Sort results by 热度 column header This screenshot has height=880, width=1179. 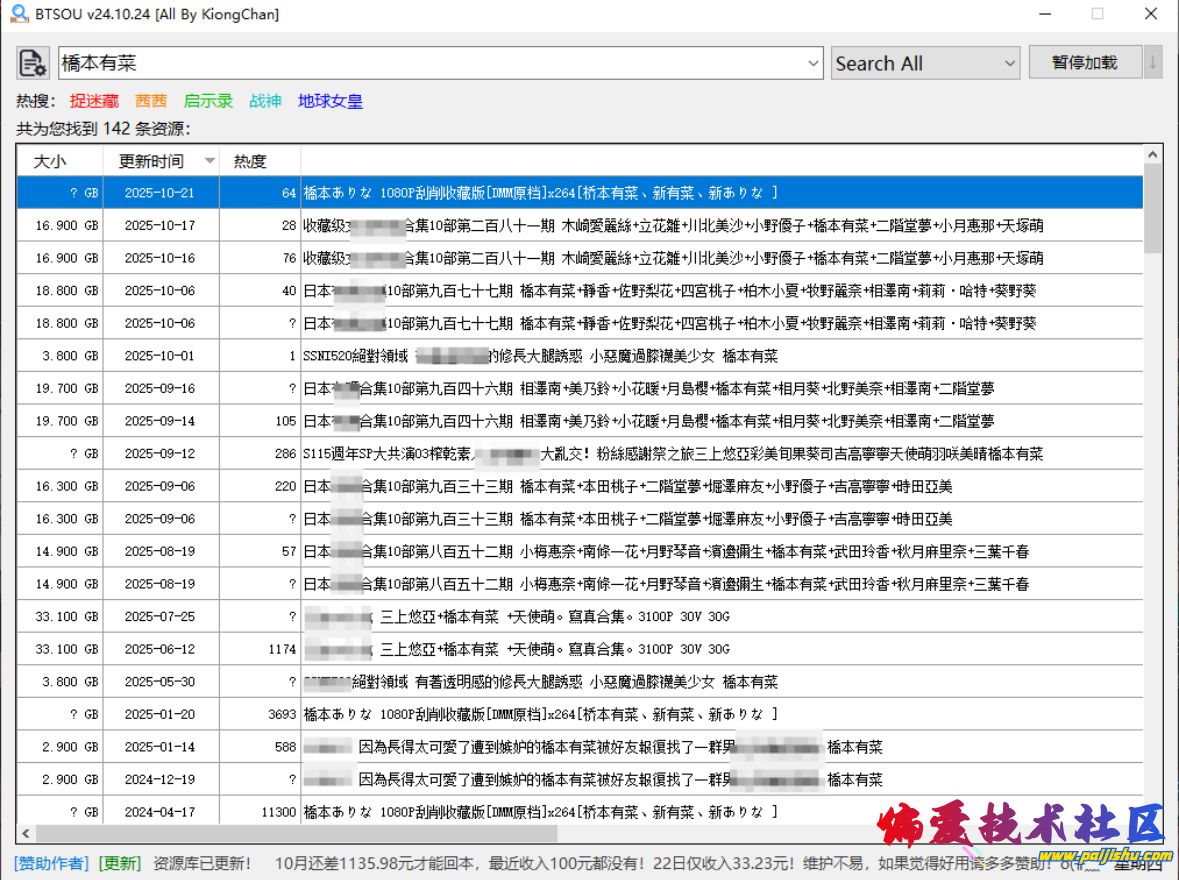coord(250,161)
